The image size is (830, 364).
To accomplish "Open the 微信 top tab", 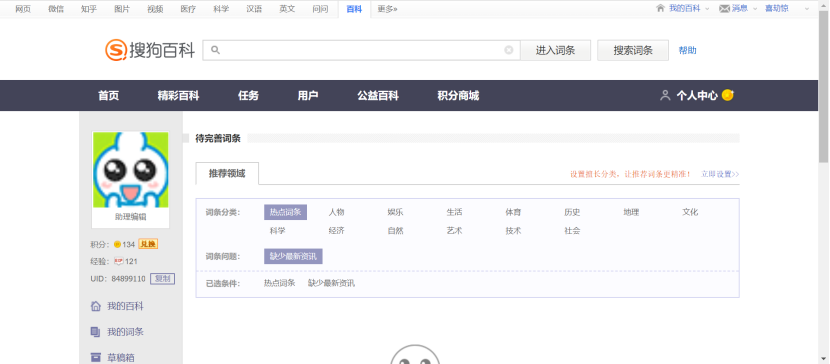I will coord(56,8).
